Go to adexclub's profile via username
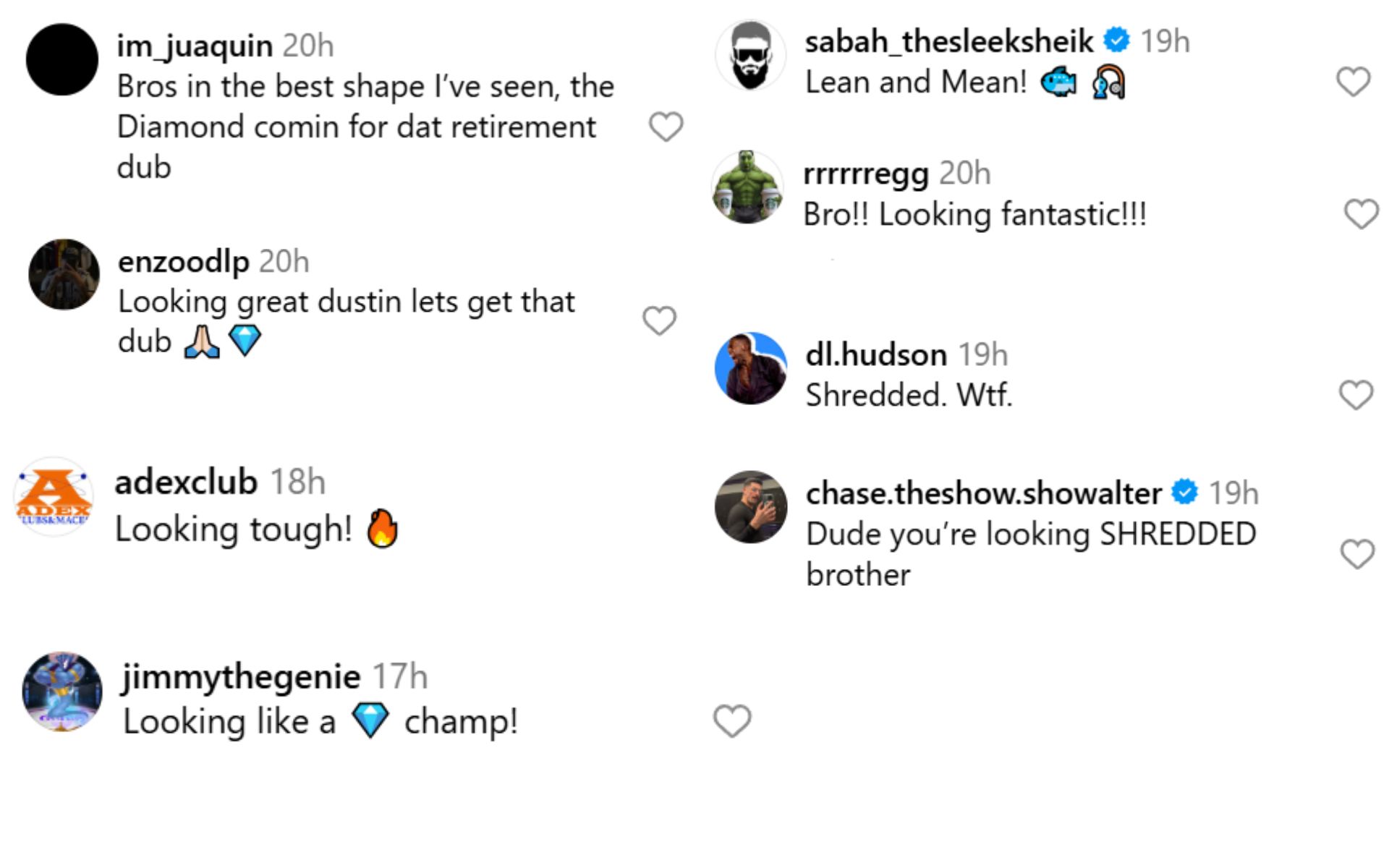The height and width of the screenshot is (868, 1389). click(186, 482)
